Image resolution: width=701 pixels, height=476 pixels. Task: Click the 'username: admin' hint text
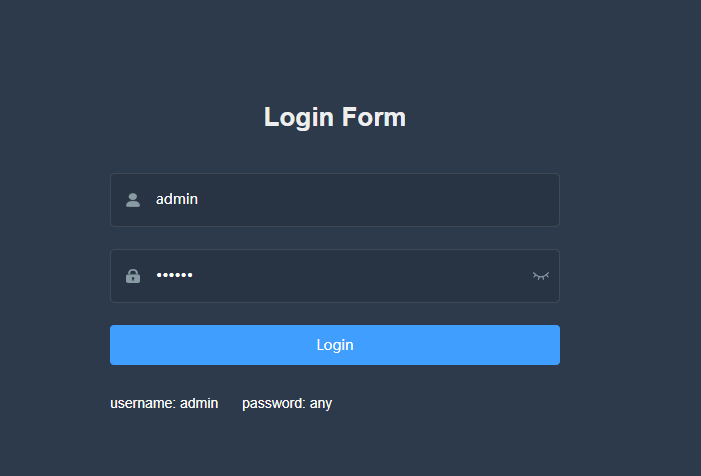(x=164, y=403)
